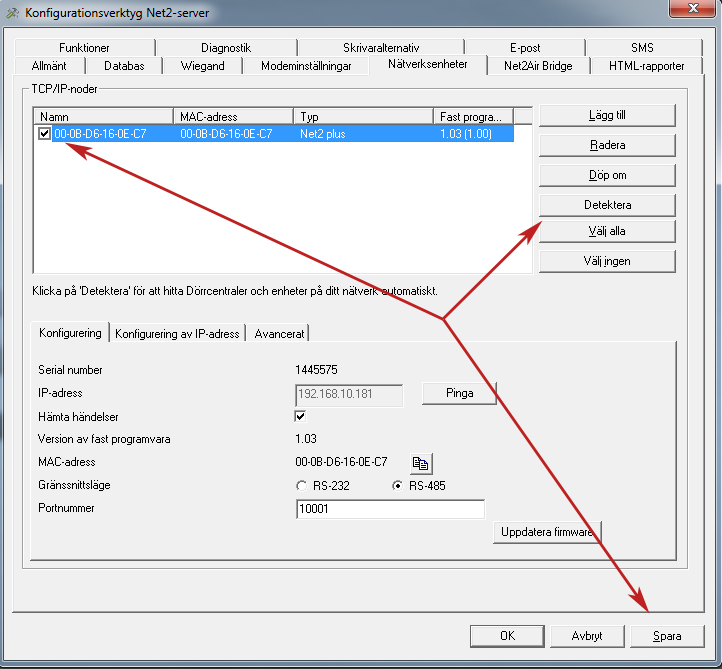This screenshot has height=669, width=722.
Task: Save settings with the Spara button
Action: (667, 636)
